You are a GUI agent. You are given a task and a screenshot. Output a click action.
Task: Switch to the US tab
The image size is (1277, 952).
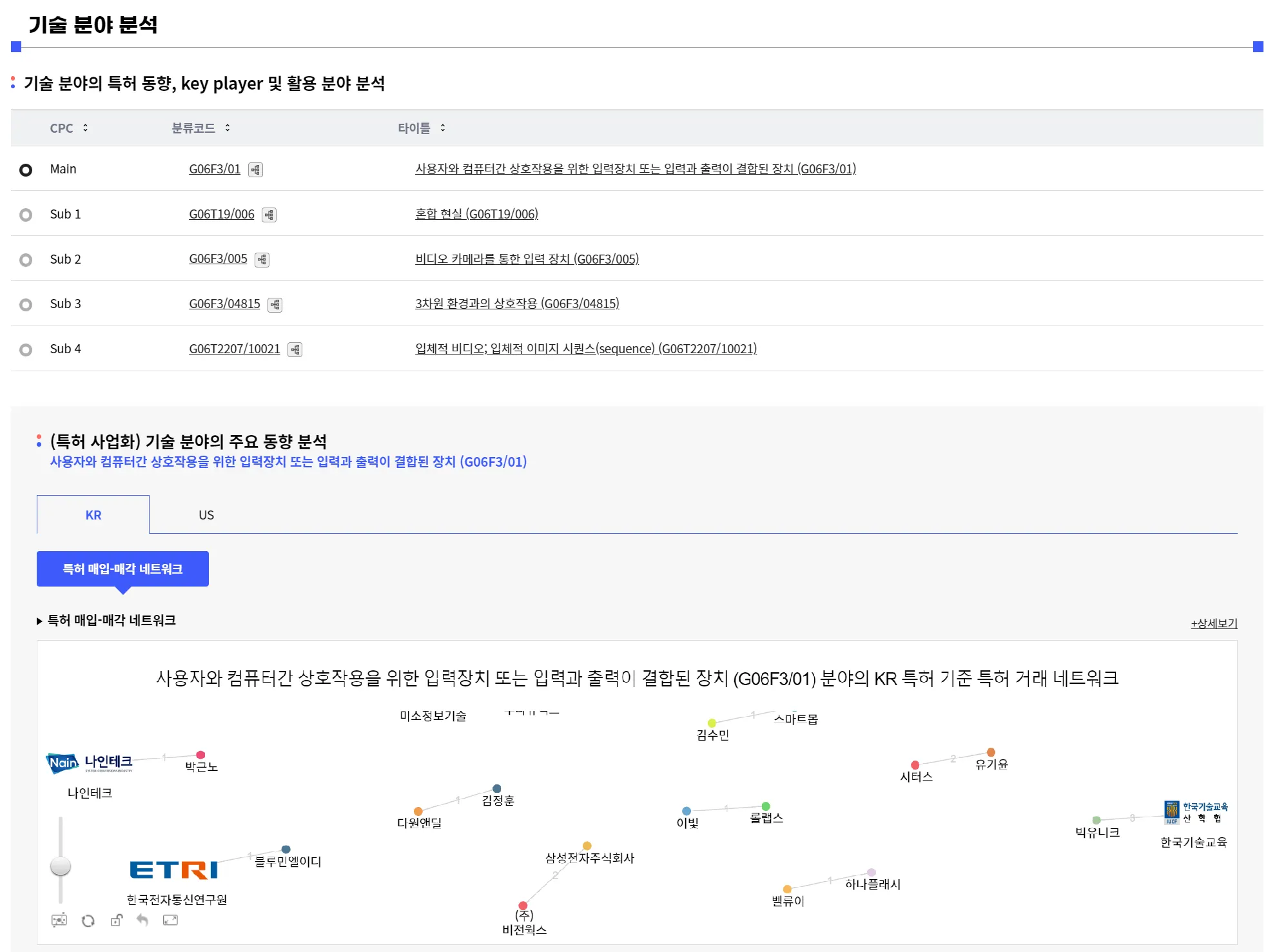(206, 514)
